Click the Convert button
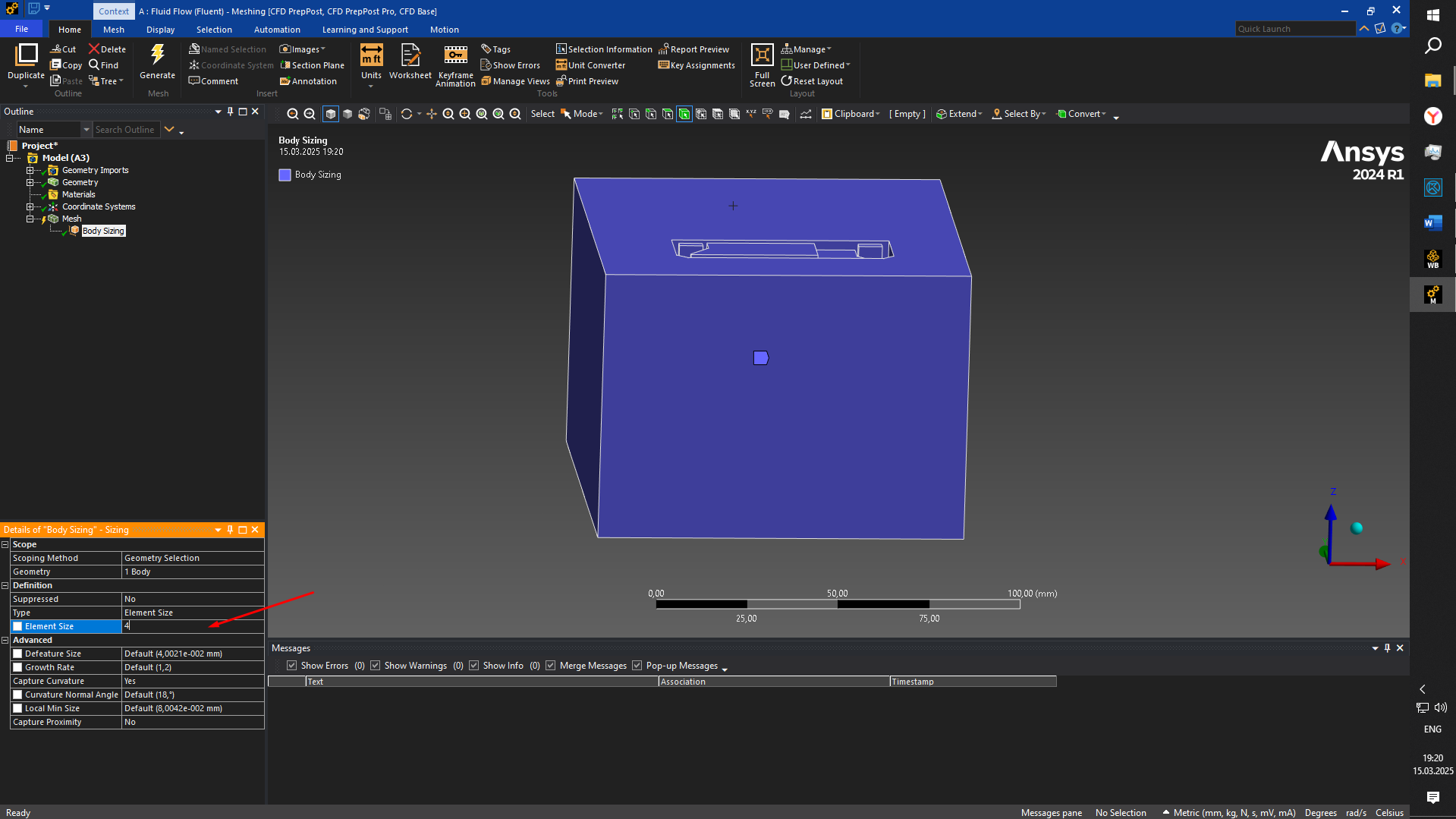 1081,114
